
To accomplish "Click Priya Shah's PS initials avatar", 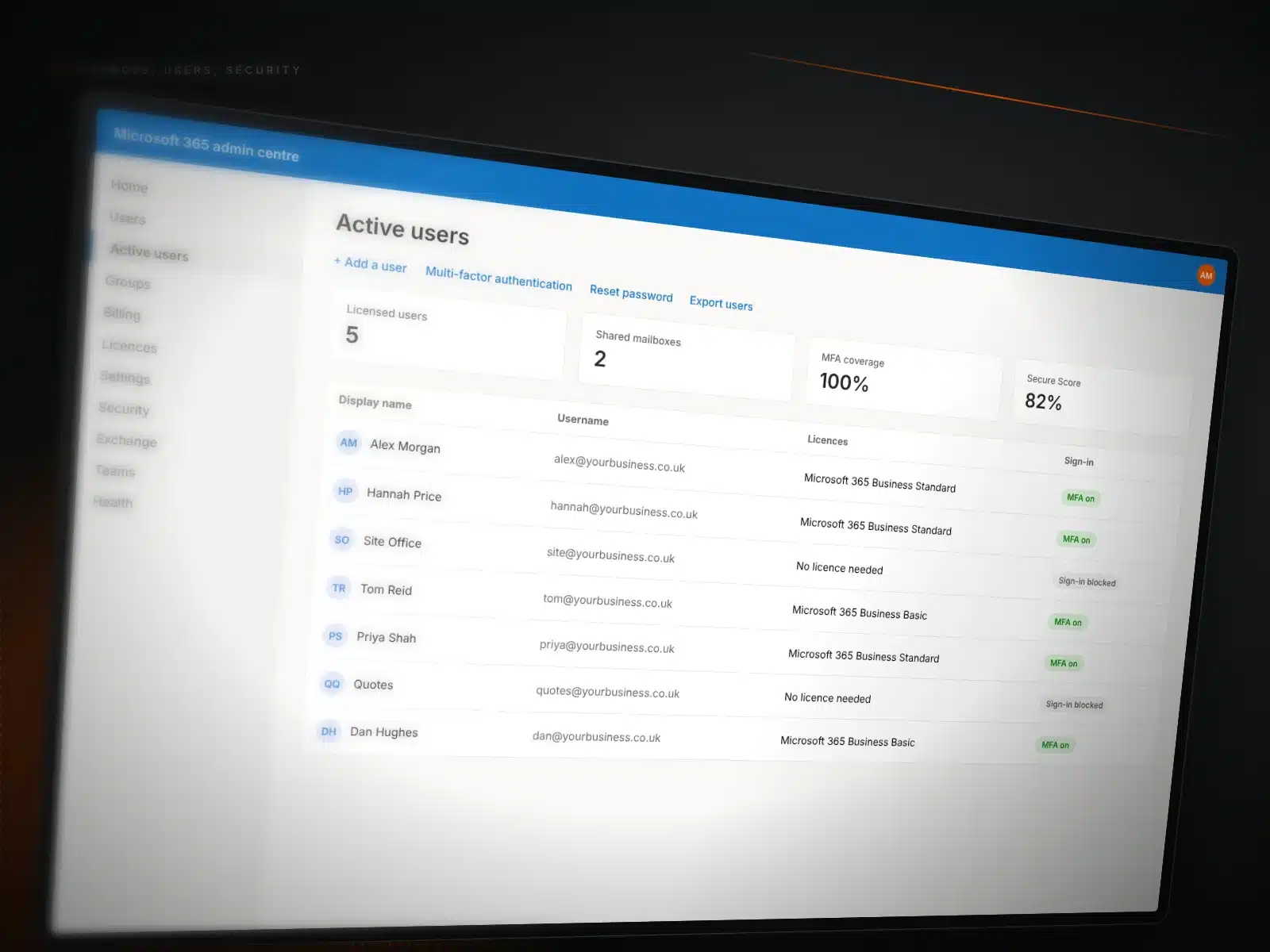I will tap(336, 635).
